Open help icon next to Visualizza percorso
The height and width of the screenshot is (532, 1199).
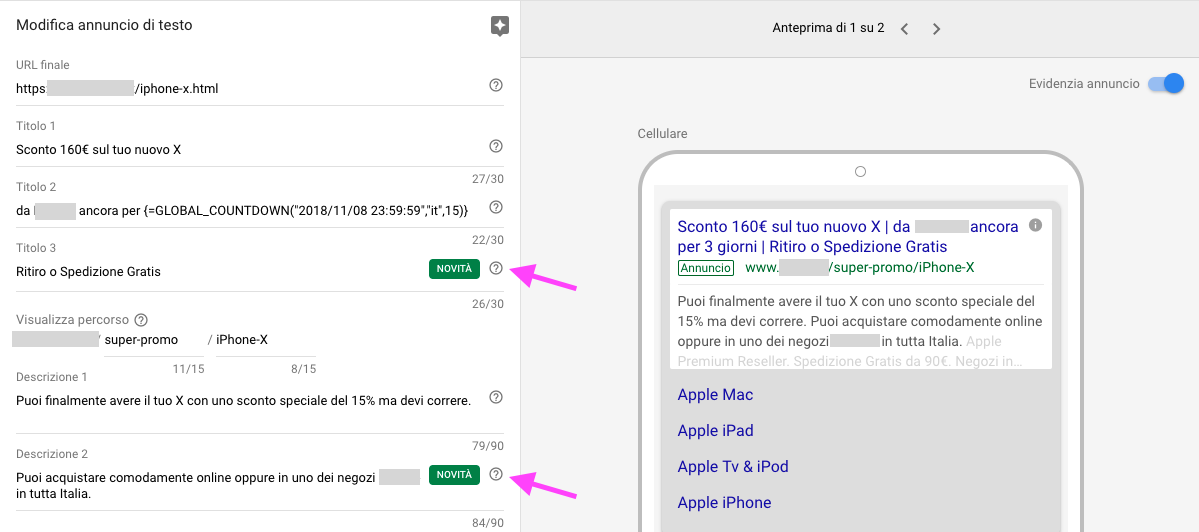click(x=141, y=320)
